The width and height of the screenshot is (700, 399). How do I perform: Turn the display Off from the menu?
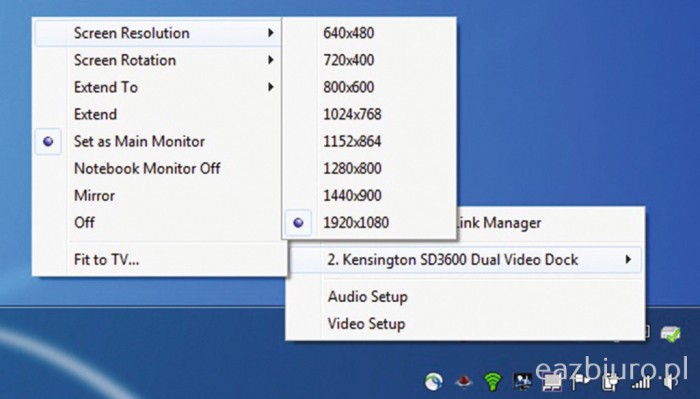[x=158, y=222]
